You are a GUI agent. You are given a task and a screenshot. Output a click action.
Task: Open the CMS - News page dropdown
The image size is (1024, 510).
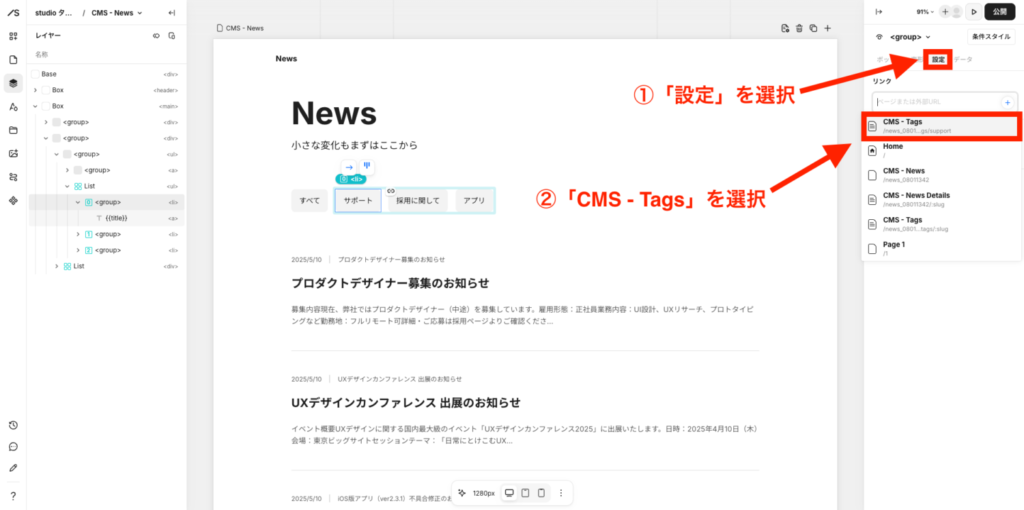point(117,13)
